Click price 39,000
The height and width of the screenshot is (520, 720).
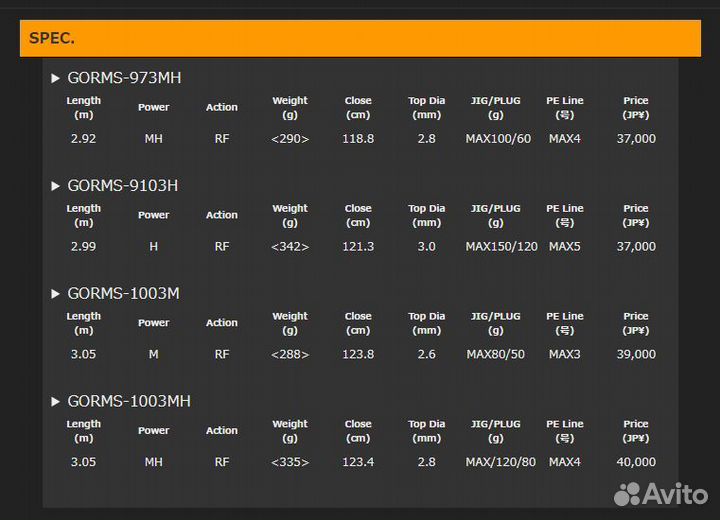[x=636, y=354]
